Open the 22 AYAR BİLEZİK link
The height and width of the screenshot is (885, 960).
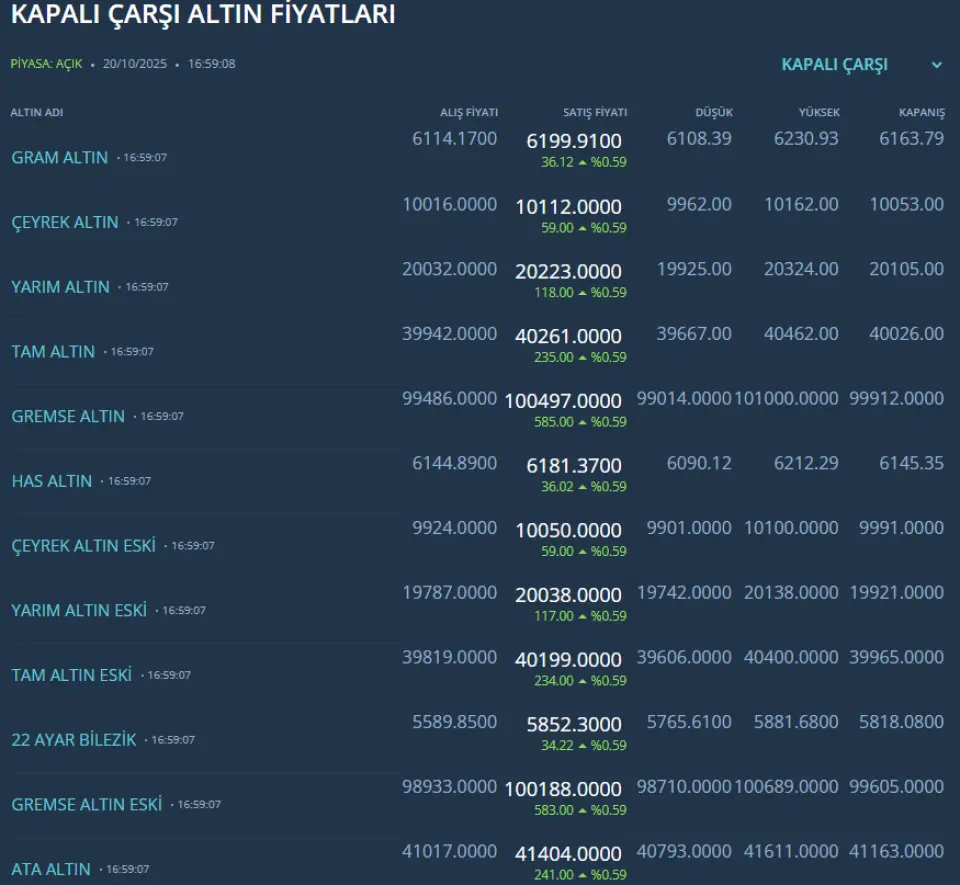(73, 740)
